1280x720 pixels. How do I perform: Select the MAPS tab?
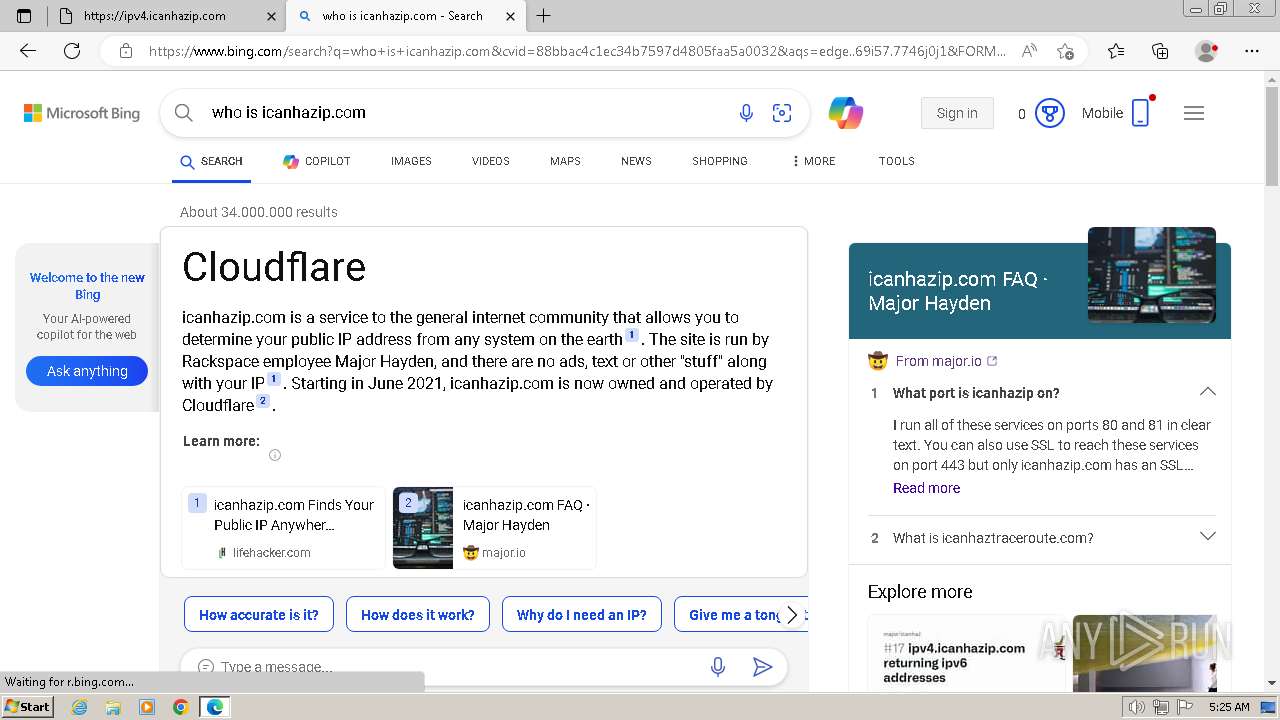click(x=565, y=161)
